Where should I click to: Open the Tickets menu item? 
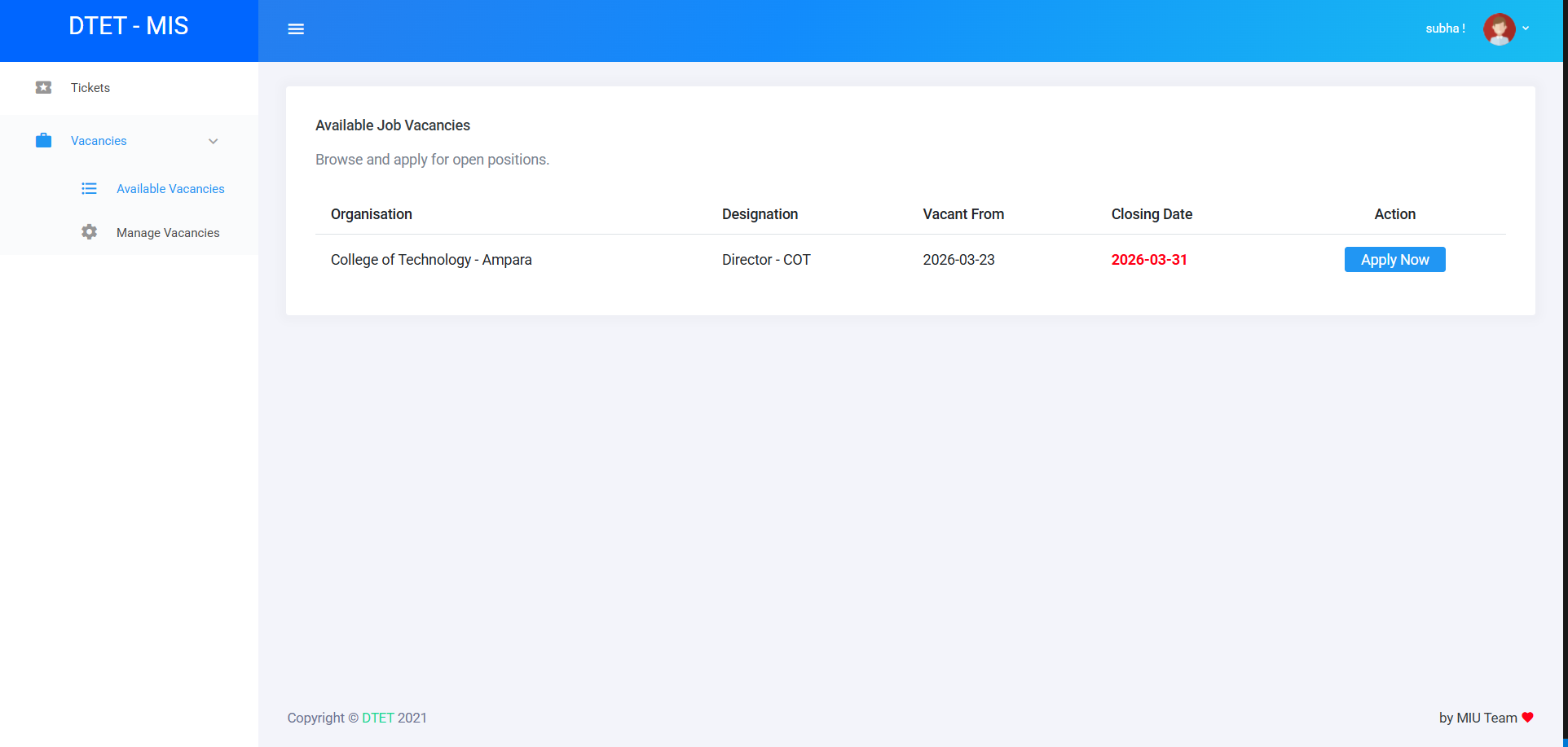90,88
